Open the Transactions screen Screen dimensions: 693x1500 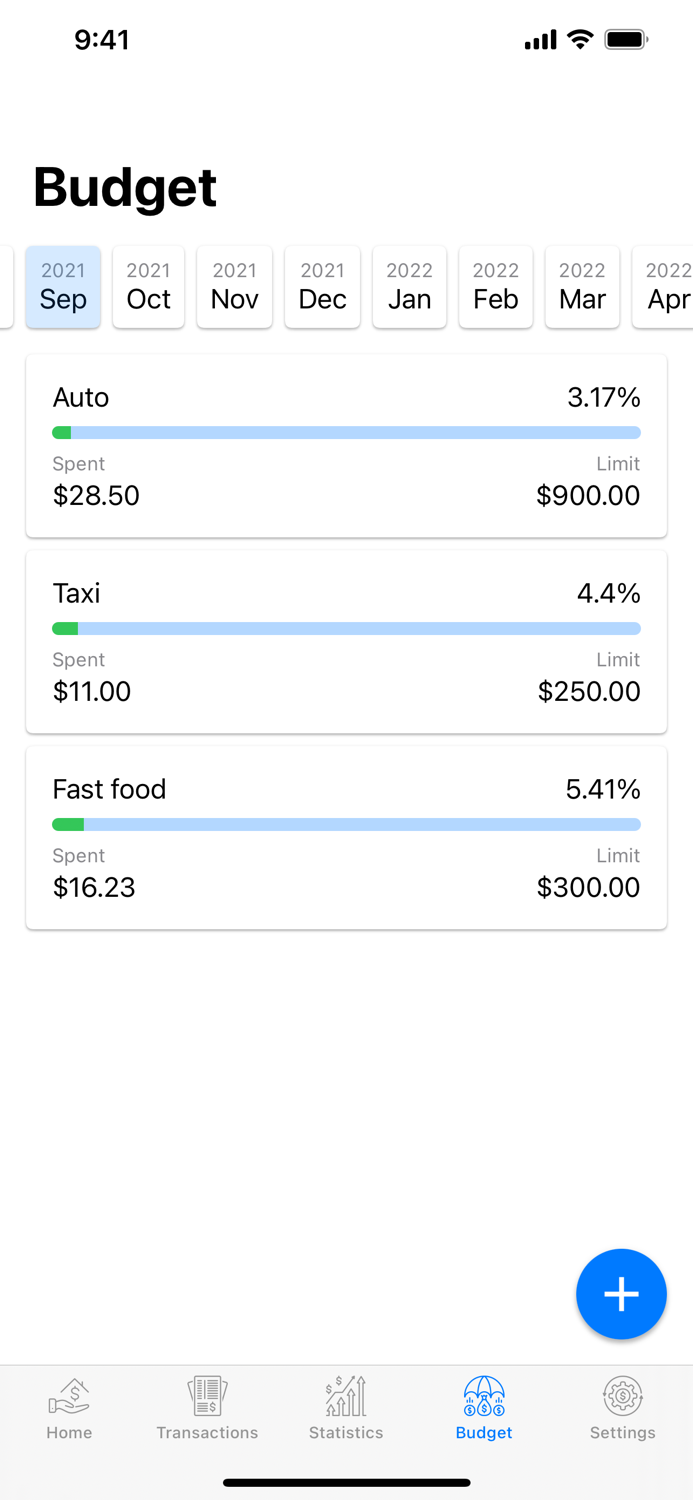207,1408
